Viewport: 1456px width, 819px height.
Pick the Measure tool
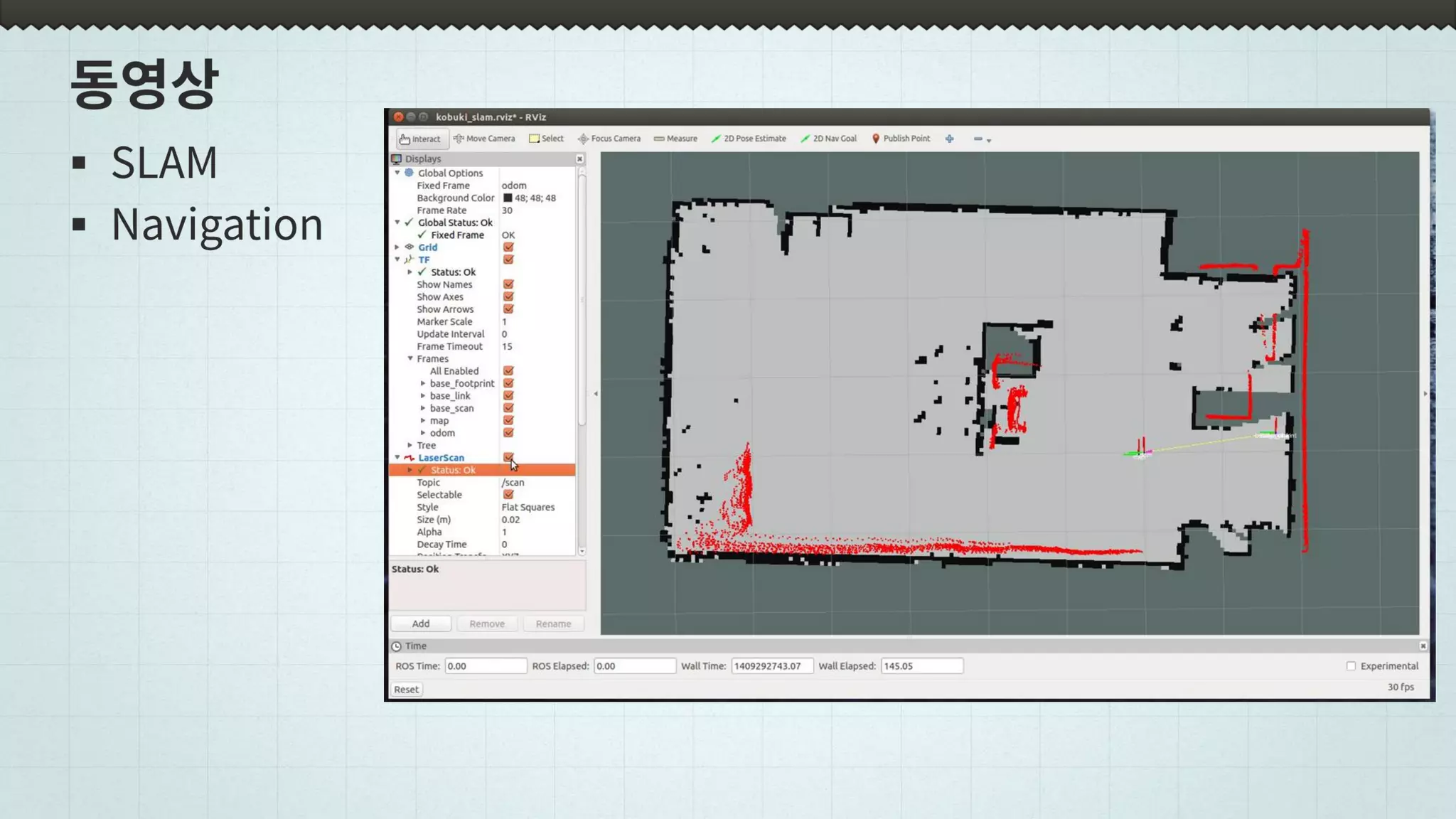pos(675,139)
